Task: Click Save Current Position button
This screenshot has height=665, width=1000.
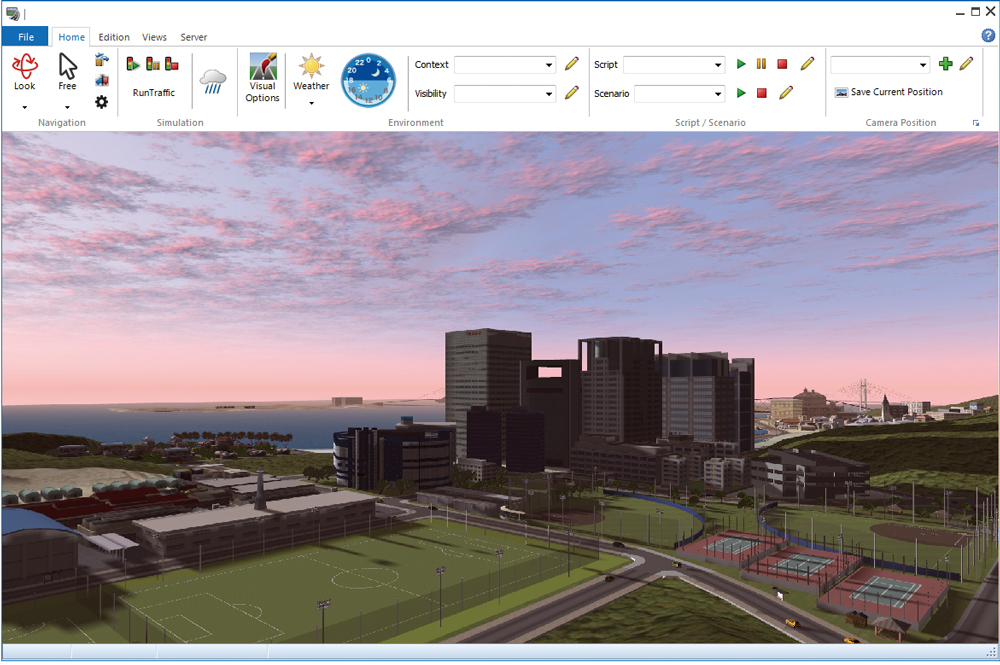Action: point(888,92)
